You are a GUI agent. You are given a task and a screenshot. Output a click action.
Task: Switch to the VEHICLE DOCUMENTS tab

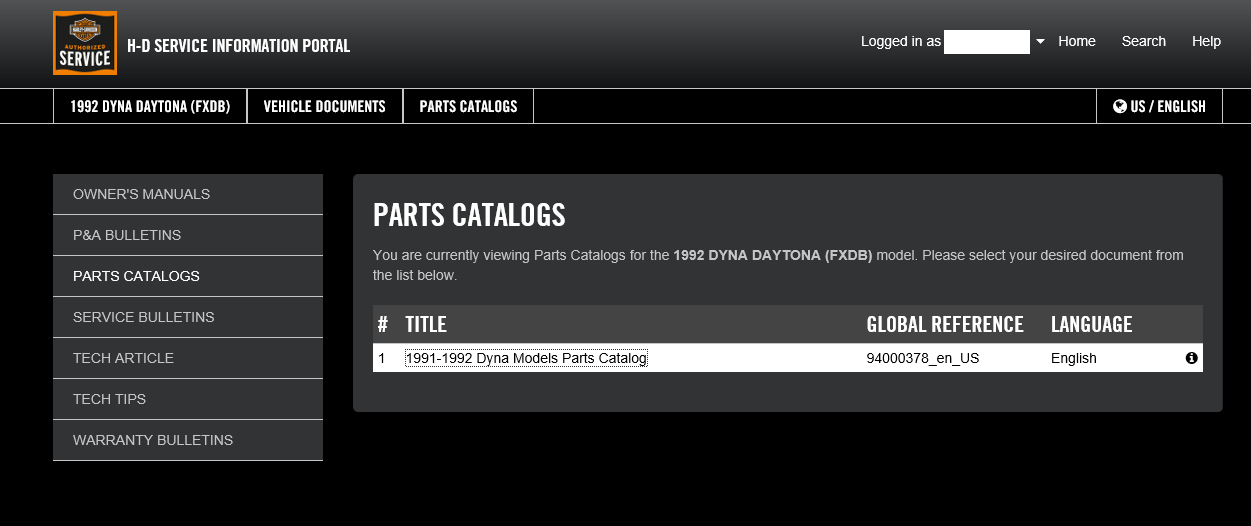pos(324,106)
